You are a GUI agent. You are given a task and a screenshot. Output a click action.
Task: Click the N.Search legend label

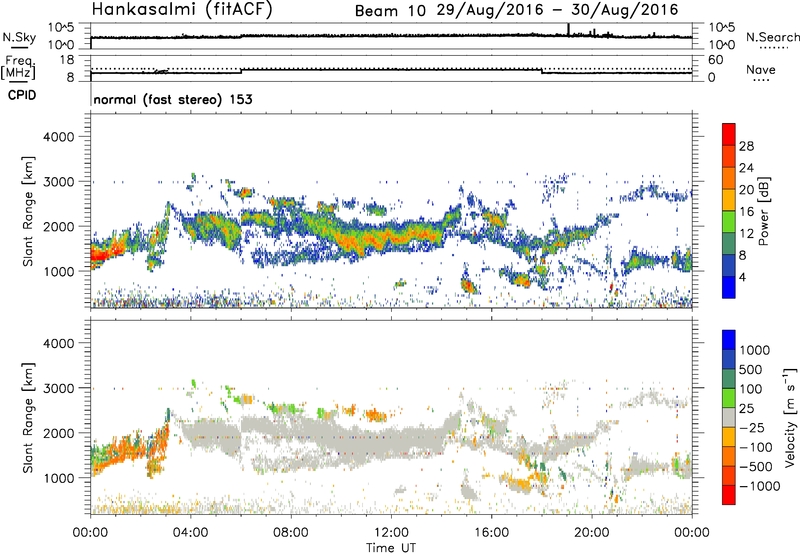[772, 37]
